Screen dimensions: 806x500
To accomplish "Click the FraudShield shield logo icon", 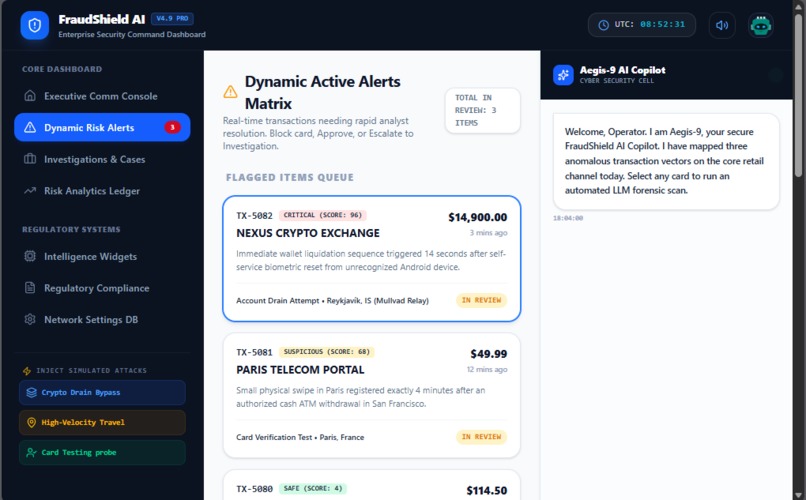I will click(34, 25).
